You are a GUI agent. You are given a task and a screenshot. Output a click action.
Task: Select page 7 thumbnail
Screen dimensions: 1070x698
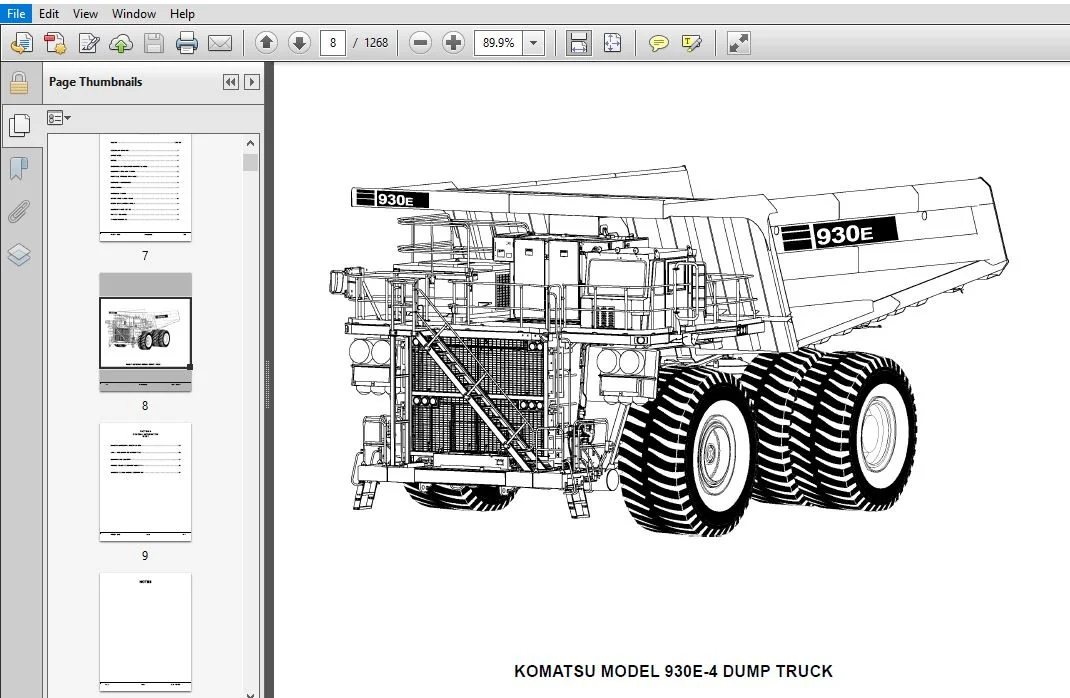click(x=145, y=187)
